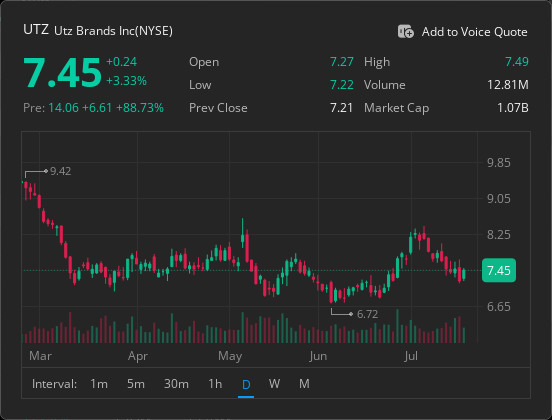Click the Volume label
The height and width of the screenshot is (420, 552).
pos(384,85)
